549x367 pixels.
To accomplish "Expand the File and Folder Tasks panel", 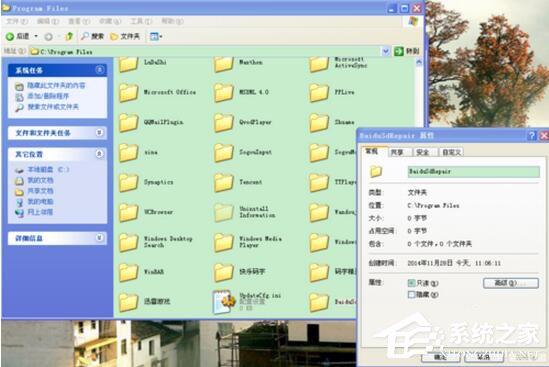I will (x=99, y=133).
